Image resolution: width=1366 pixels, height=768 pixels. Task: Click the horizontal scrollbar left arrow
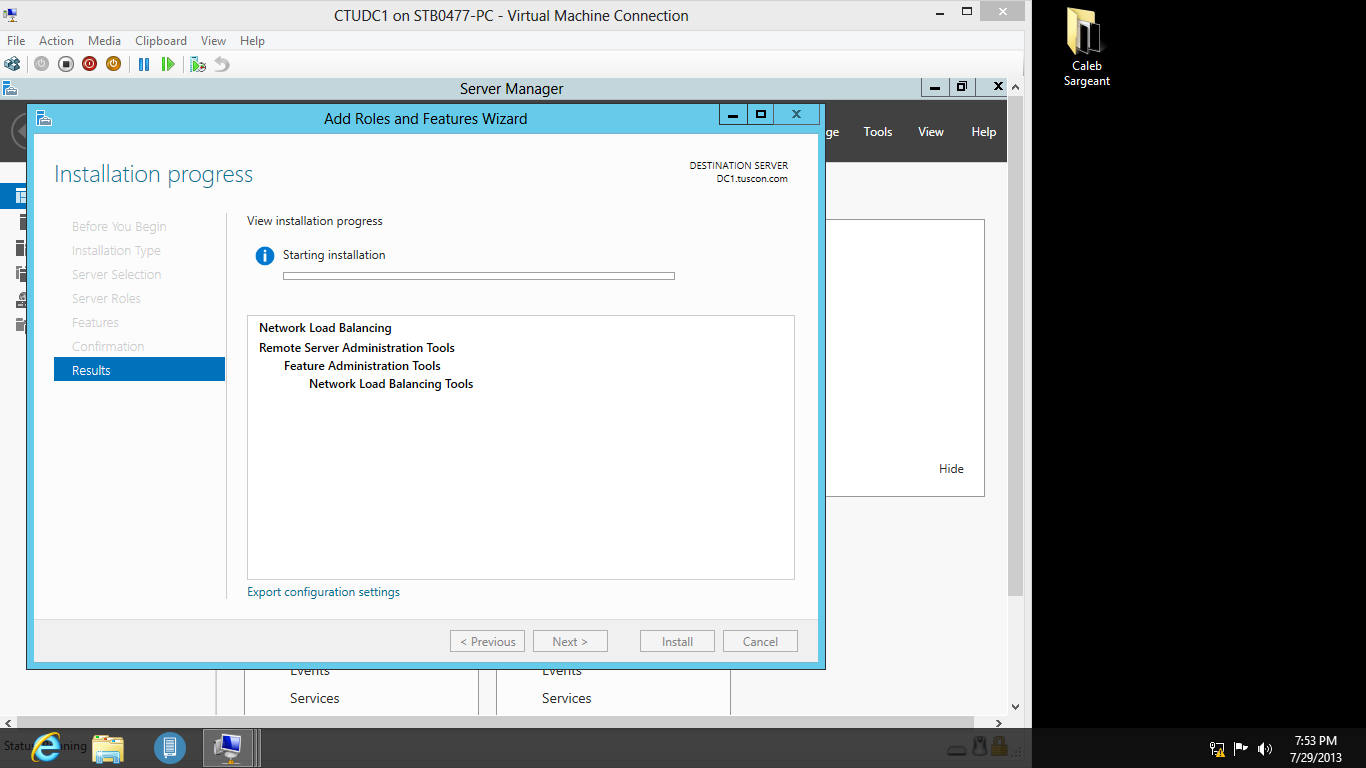(x=8, y=722)
